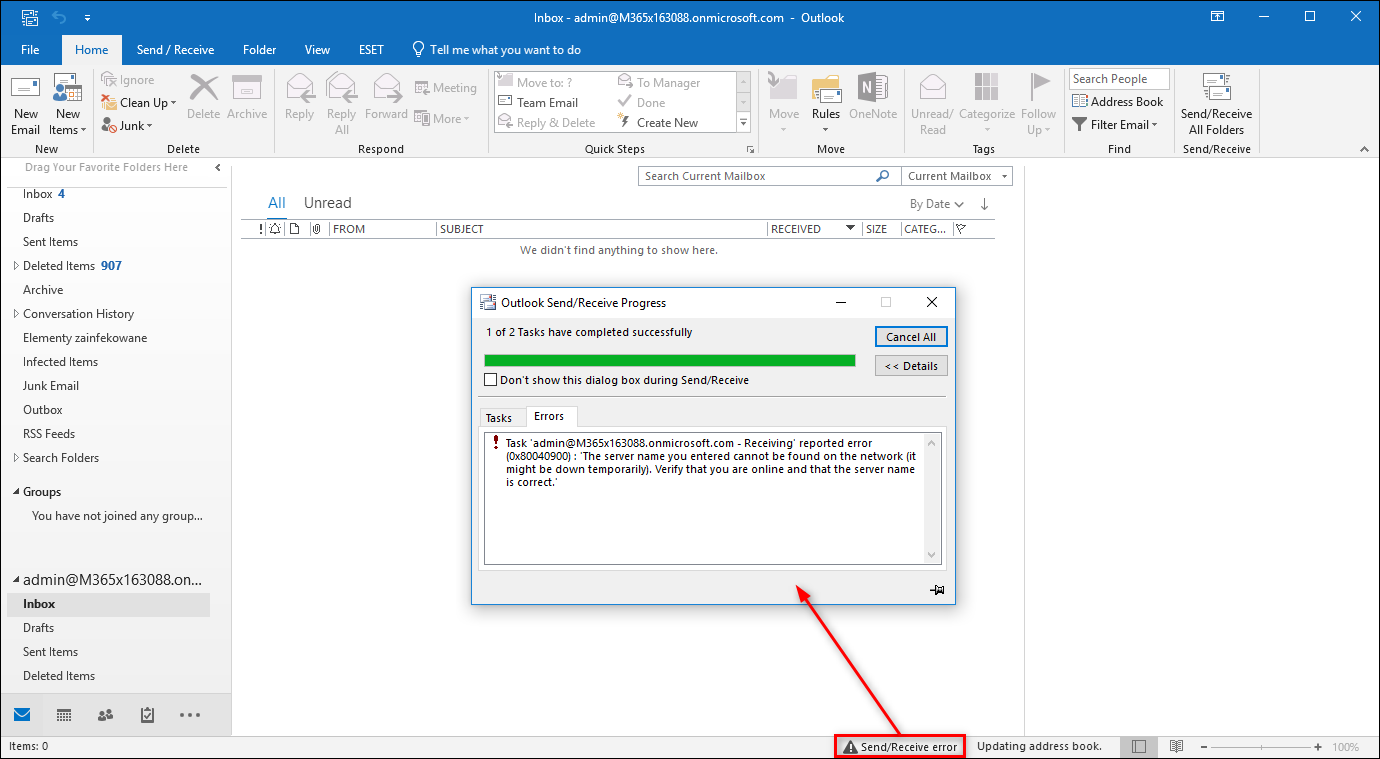Adjust the zoom slider in the status bar

pyautogui.click(x=1263, y=746)
